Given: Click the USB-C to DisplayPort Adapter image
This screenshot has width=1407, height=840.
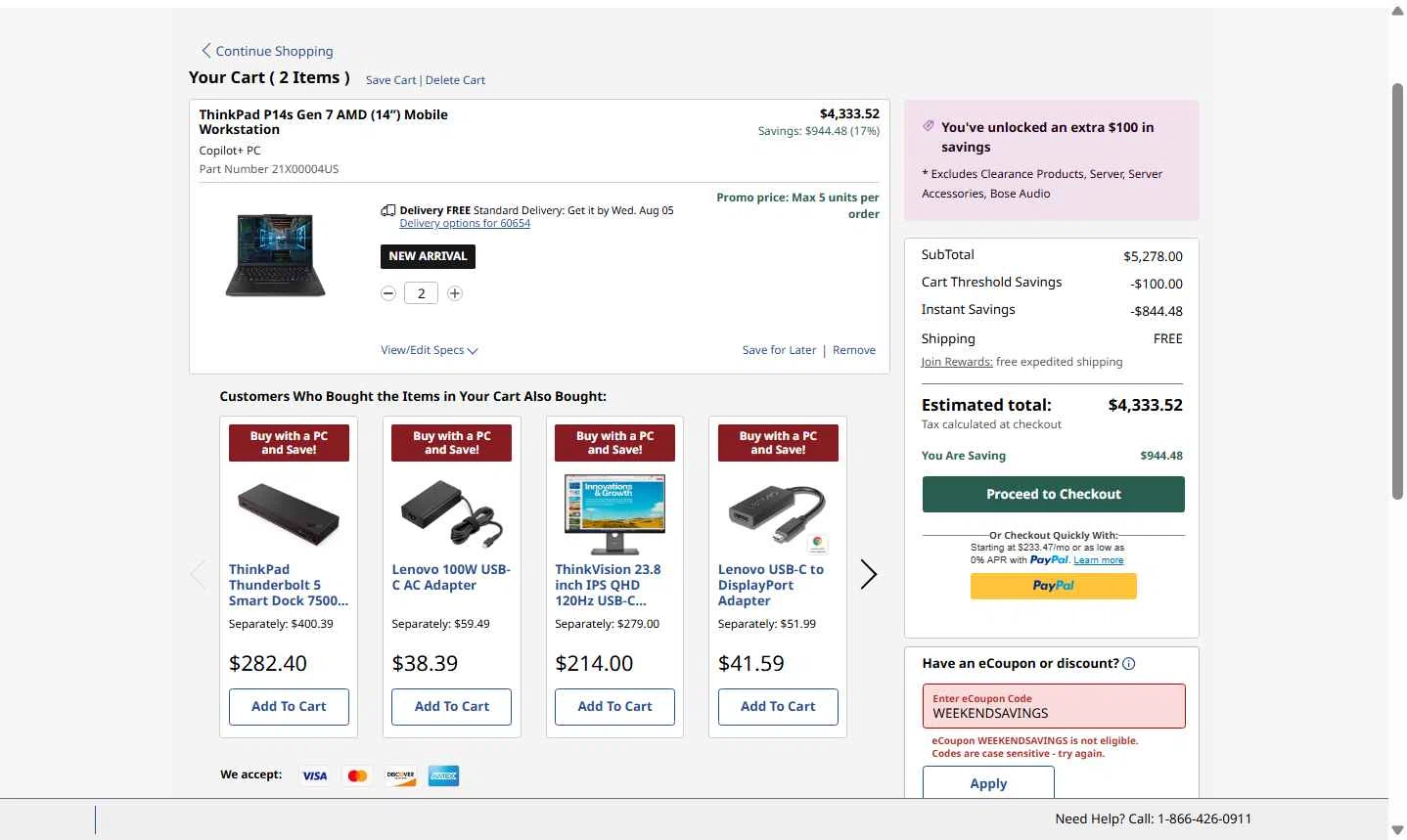Looking at the screenshot, I should click(778, 515).
